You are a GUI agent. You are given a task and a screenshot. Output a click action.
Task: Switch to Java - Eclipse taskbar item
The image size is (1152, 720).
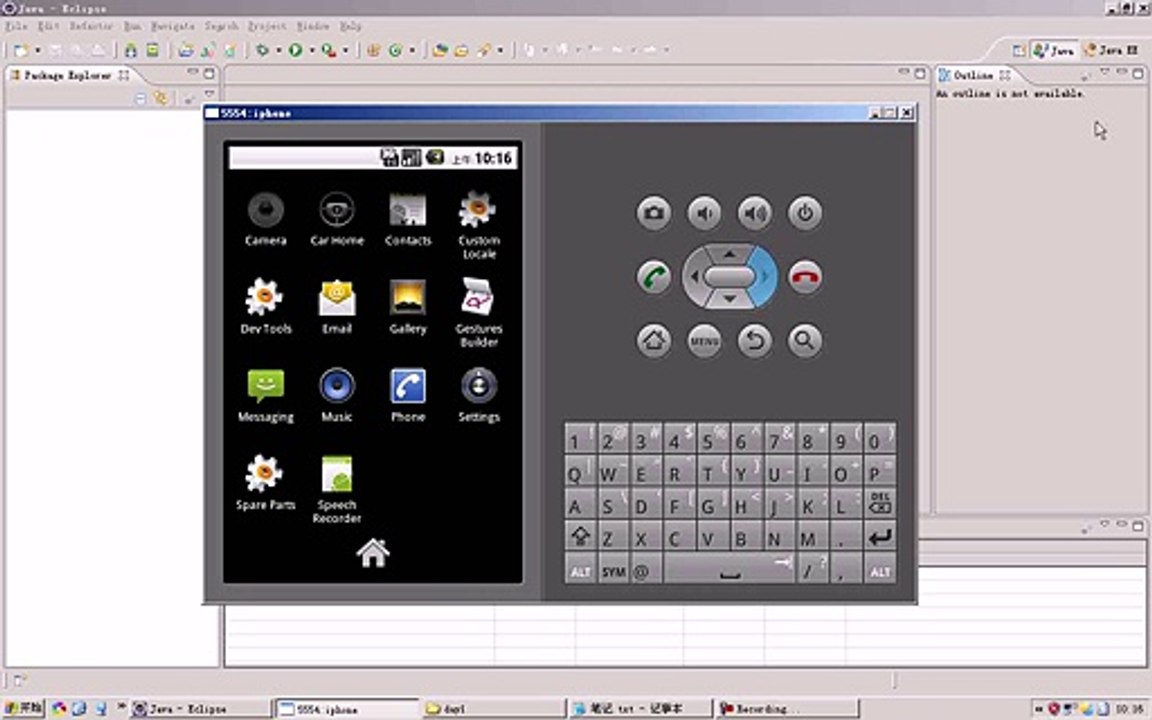198,708
